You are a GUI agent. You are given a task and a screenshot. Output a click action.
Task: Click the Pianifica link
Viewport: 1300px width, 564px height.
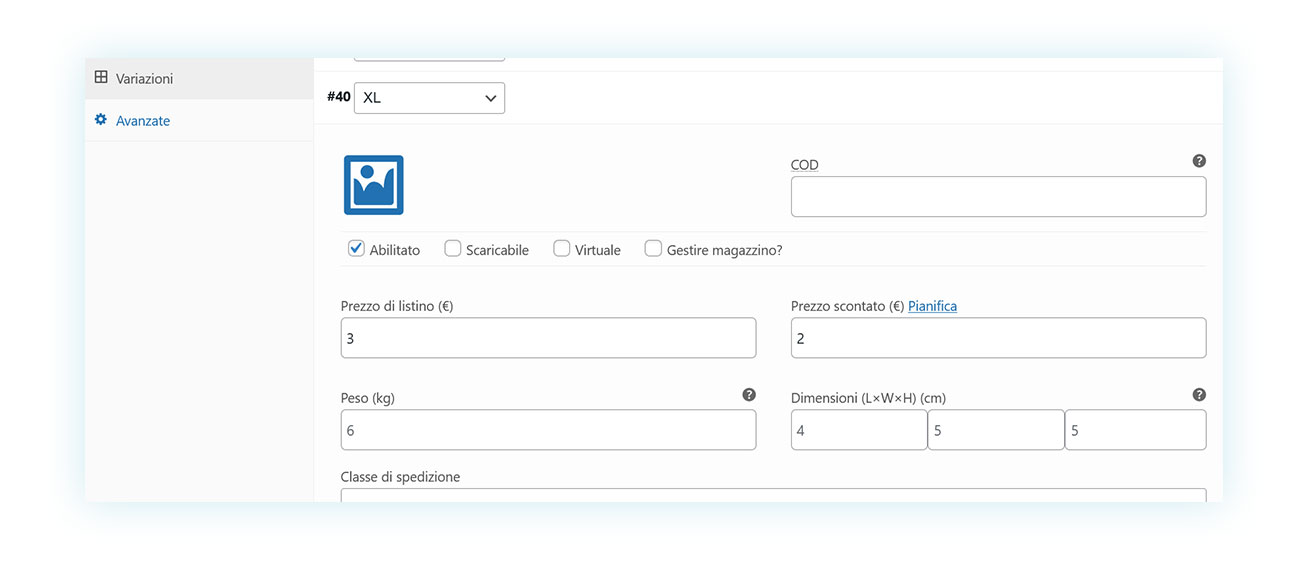[932, 306]
